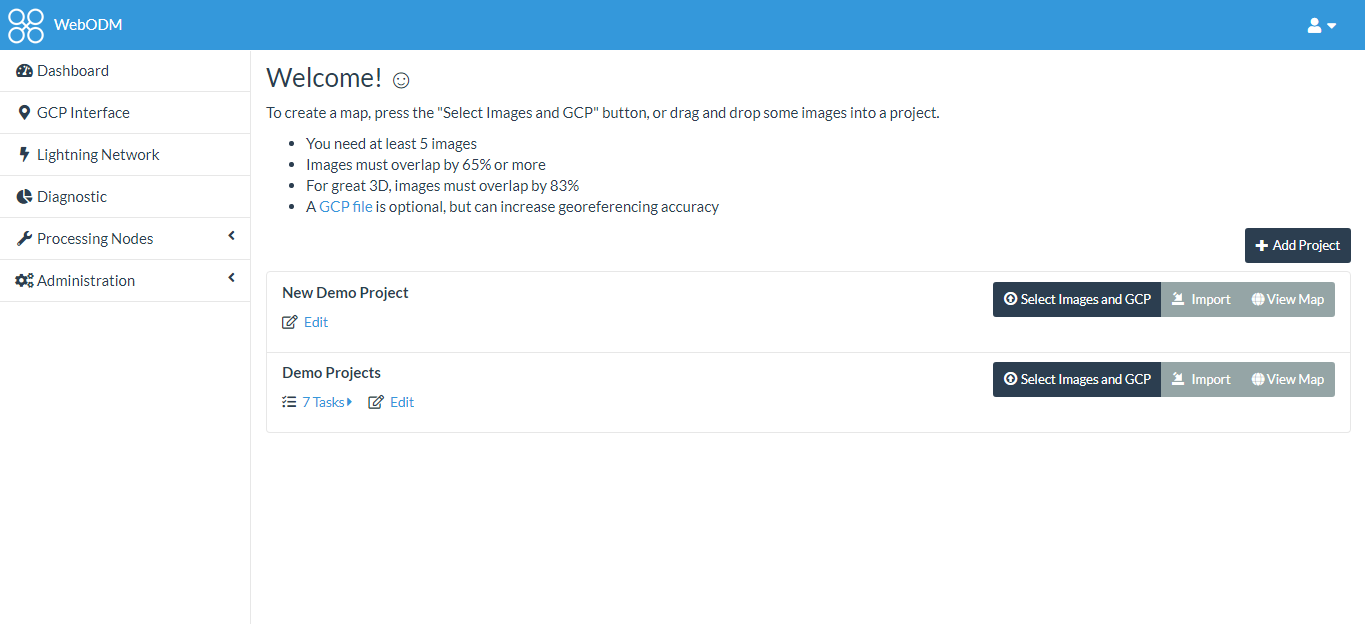This screenshot has height=624, width=1365.
Task: Open Lightning Network menu item
Action: point(98,155)
